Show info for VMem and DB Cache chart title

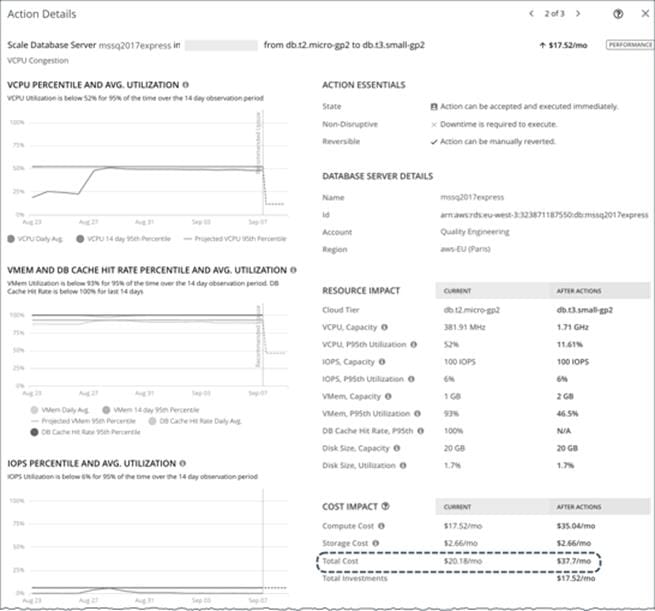pyautogui.click(x=293, y=270)
